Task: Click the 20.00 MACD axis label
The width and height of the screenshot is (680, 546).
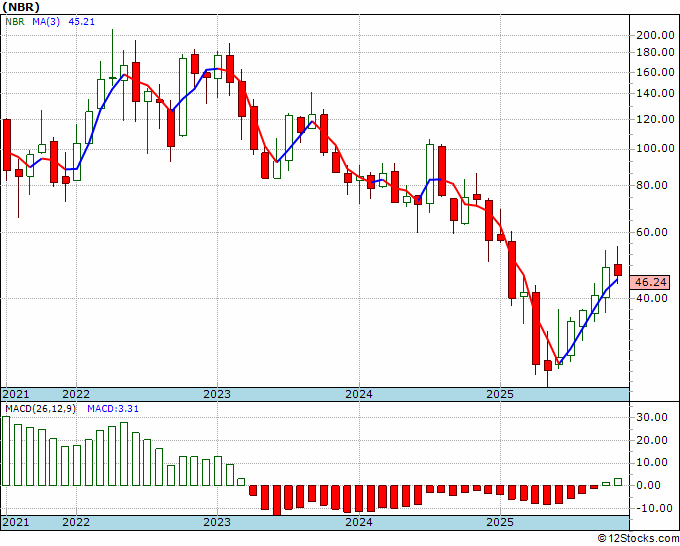Action: click(x=654, y=440)
